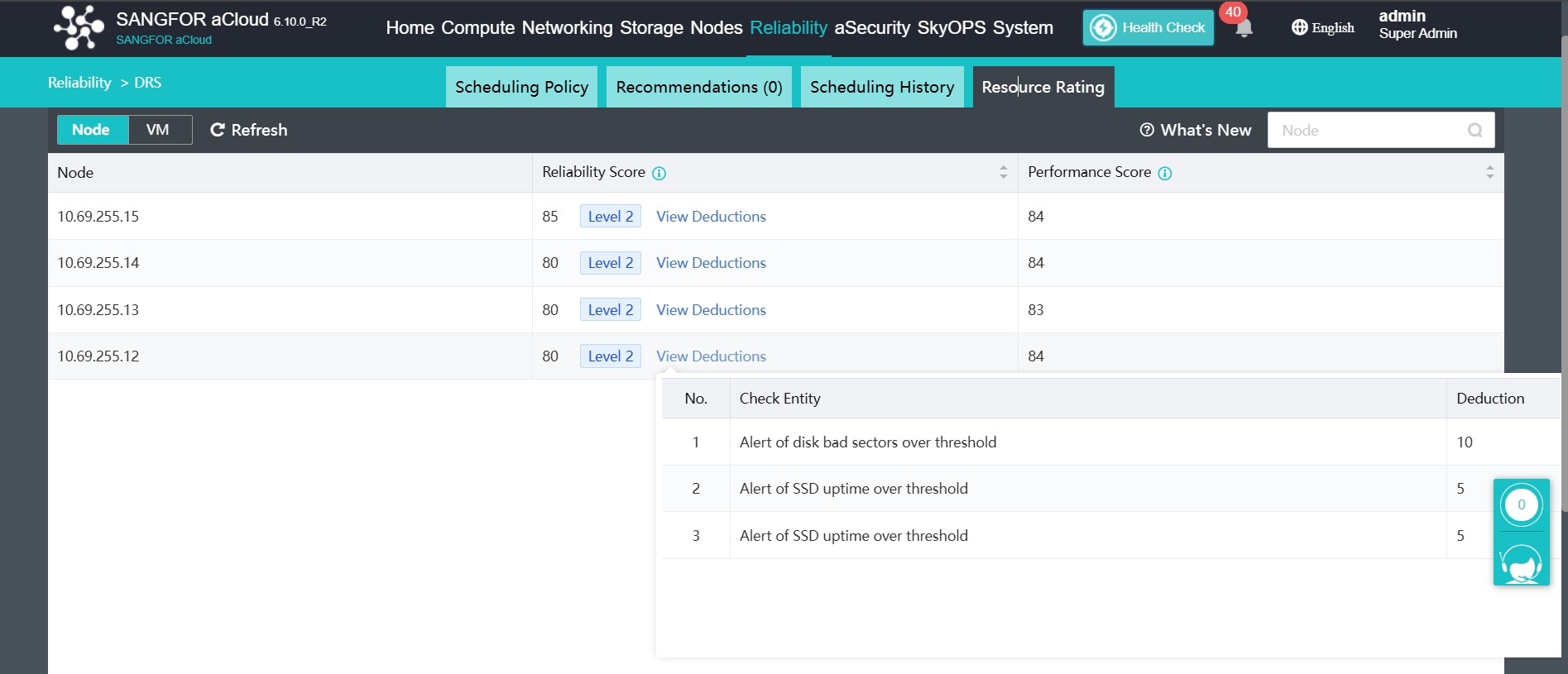Click the Reliability Score info icon
The height and width of the screenshot is (674, 1568).
[659, 173]
